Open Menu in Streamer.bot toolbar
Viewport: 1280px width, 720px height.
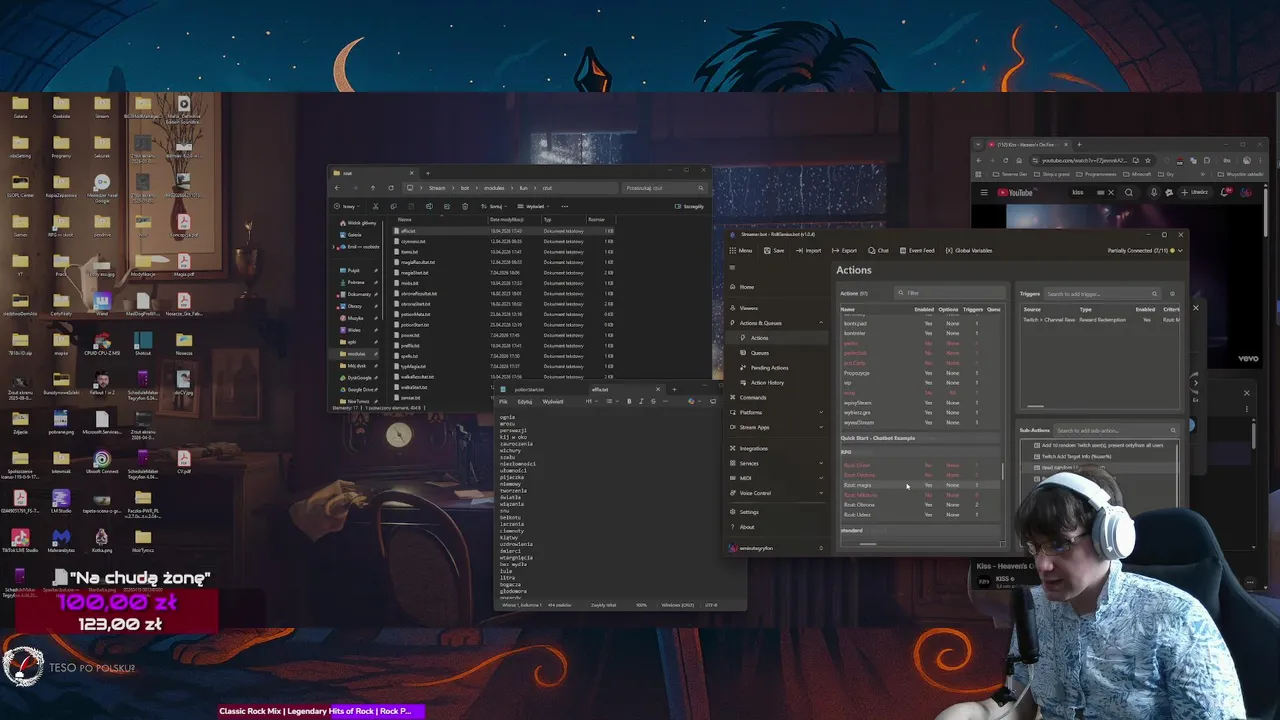741,251
